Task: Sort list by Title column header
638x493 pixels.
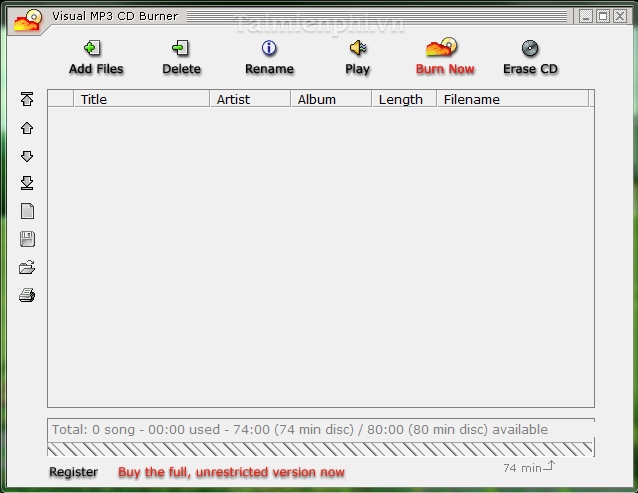Action: click(142, 99)
